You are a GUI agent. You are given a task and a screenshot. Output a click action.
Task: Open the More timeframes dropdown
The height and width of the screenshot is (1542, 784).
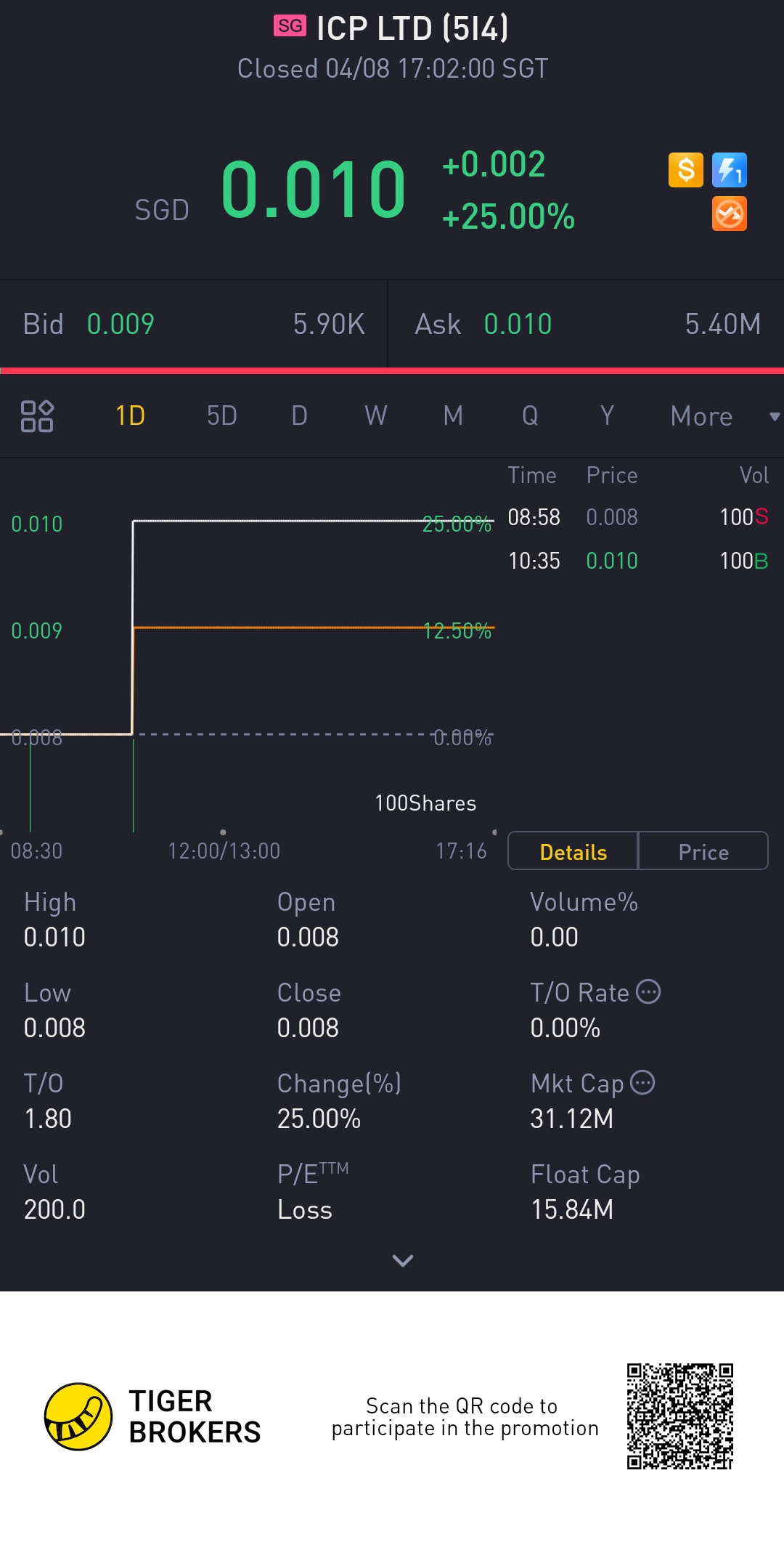tap(722, 416)
